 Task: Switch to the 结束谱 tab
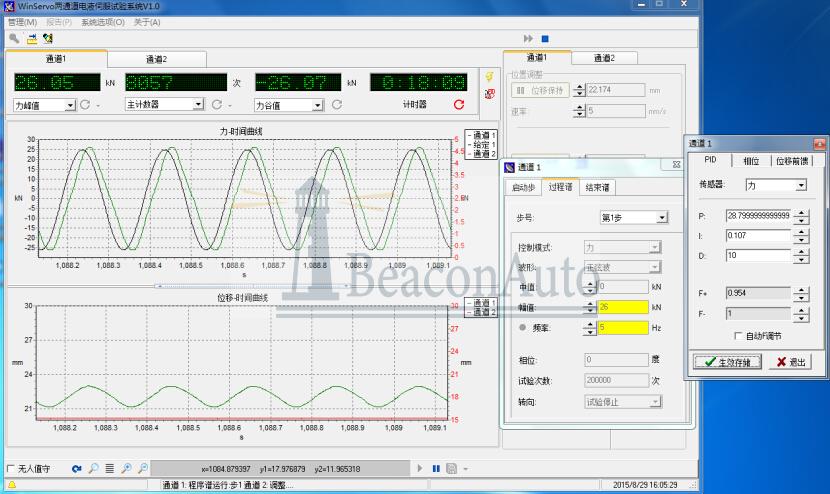coord(599,187)
